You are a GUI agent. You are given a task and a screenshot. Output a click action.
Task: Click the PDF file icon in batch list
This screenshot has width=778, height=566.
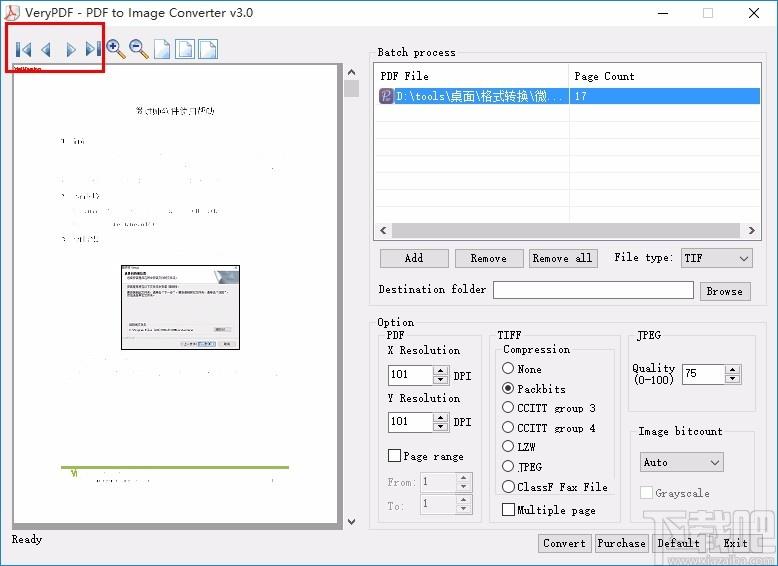386,96
